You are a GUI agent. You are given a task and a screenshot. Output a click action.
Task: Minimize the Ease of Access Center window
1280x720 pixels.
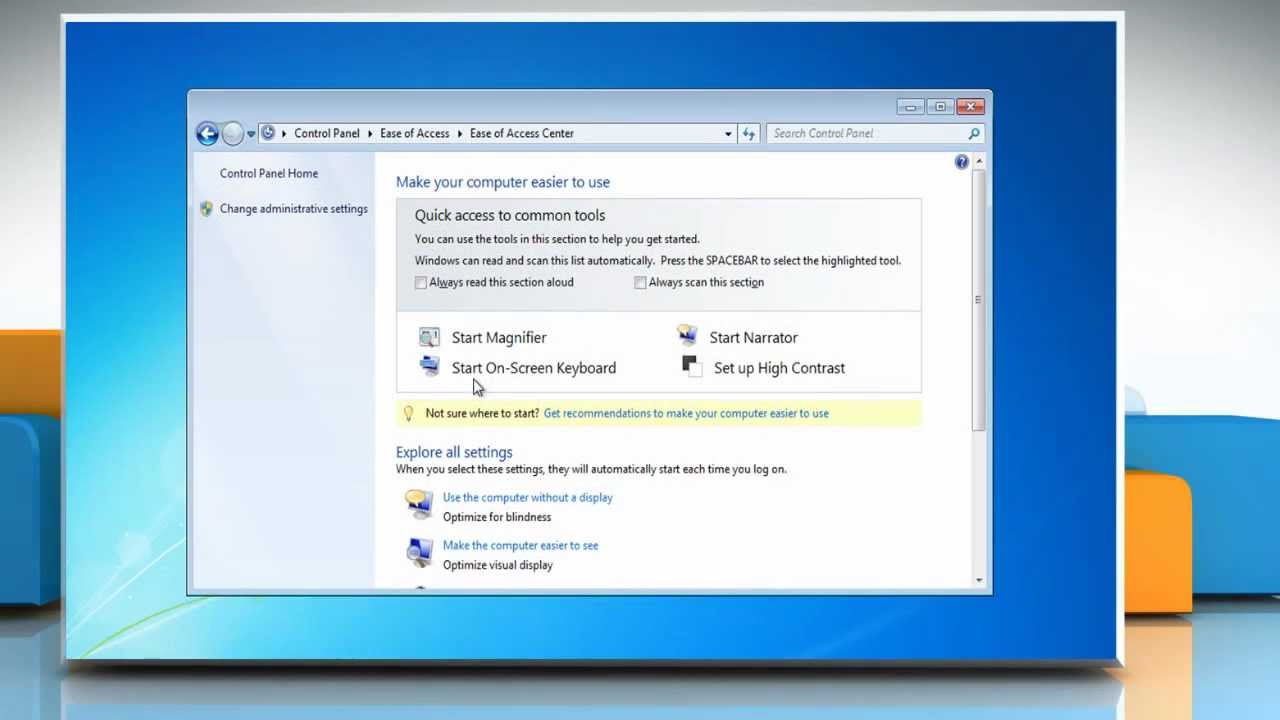coord(910,107)
